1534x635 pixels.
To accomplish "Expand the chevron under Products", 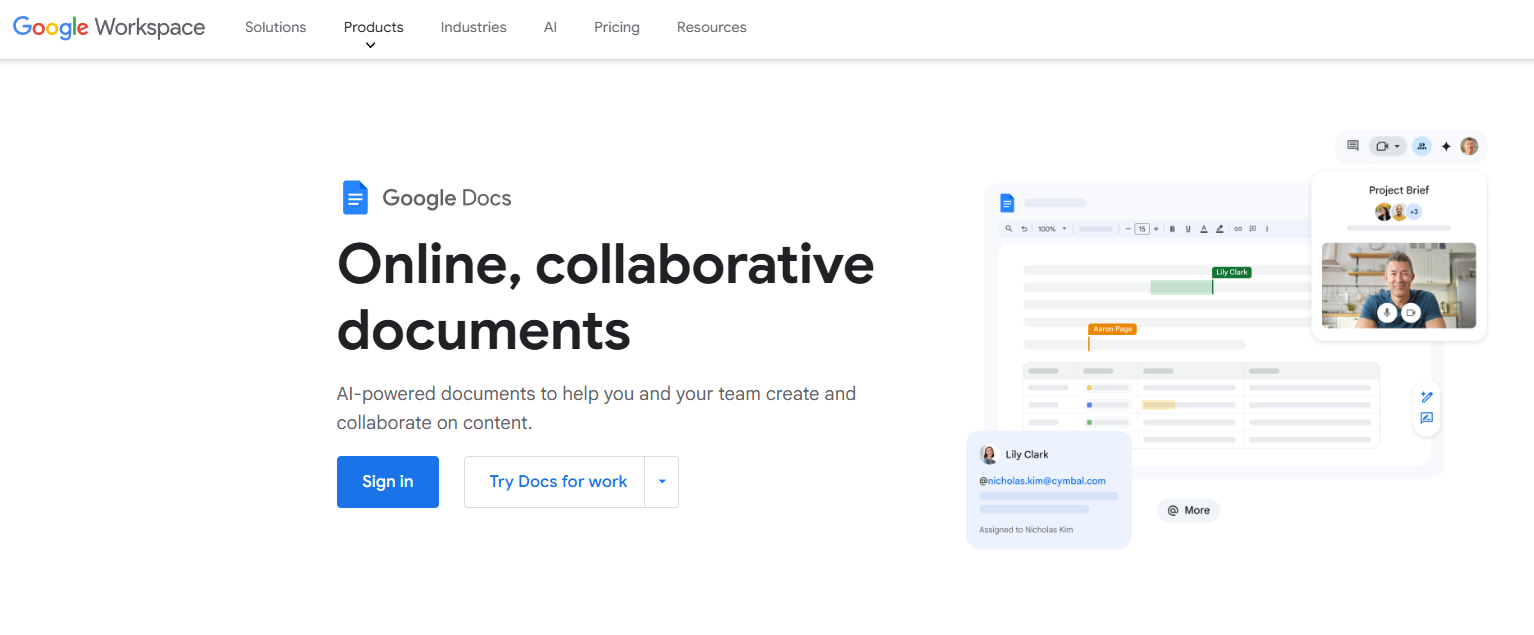I will [x=370, y=45].
